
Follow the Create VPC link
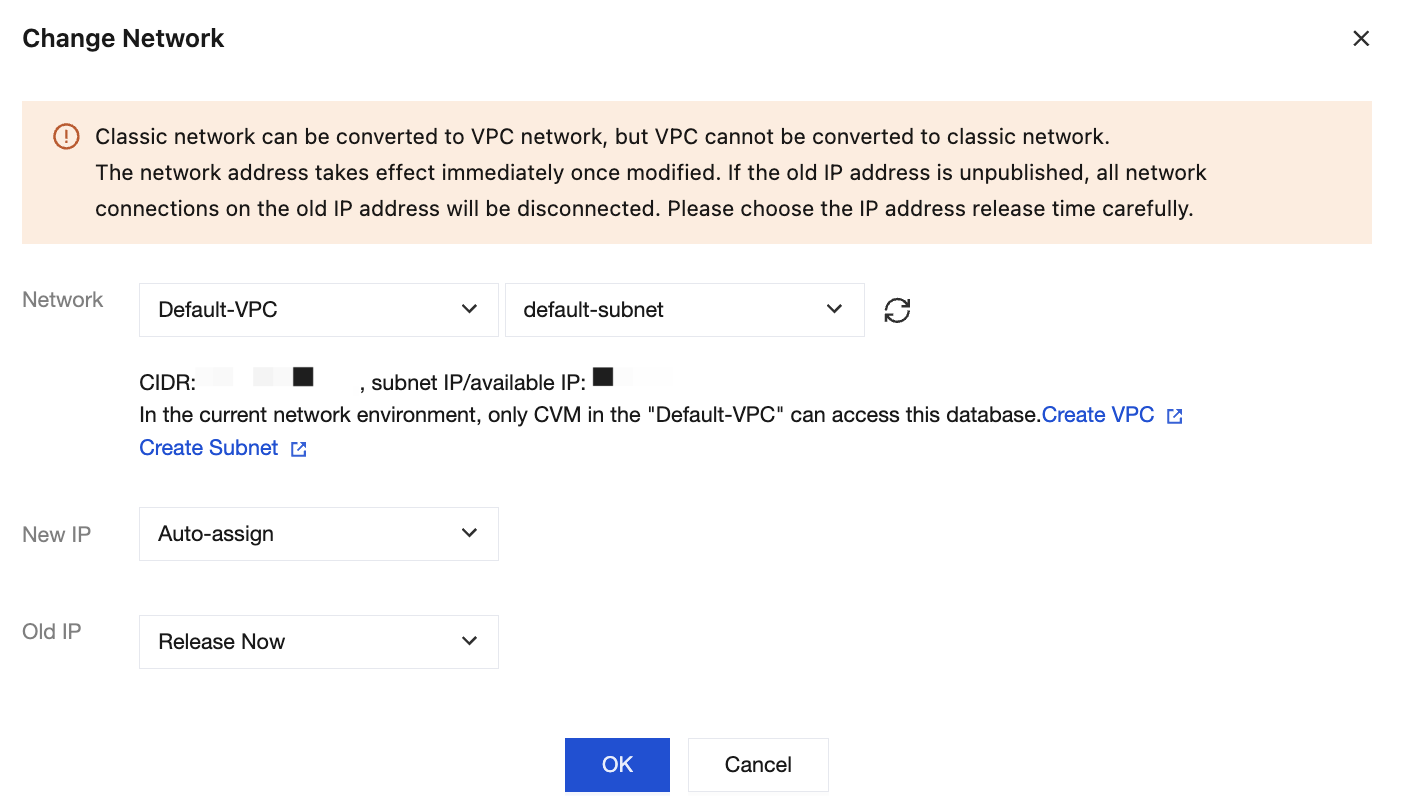[x=1098, y=415]
